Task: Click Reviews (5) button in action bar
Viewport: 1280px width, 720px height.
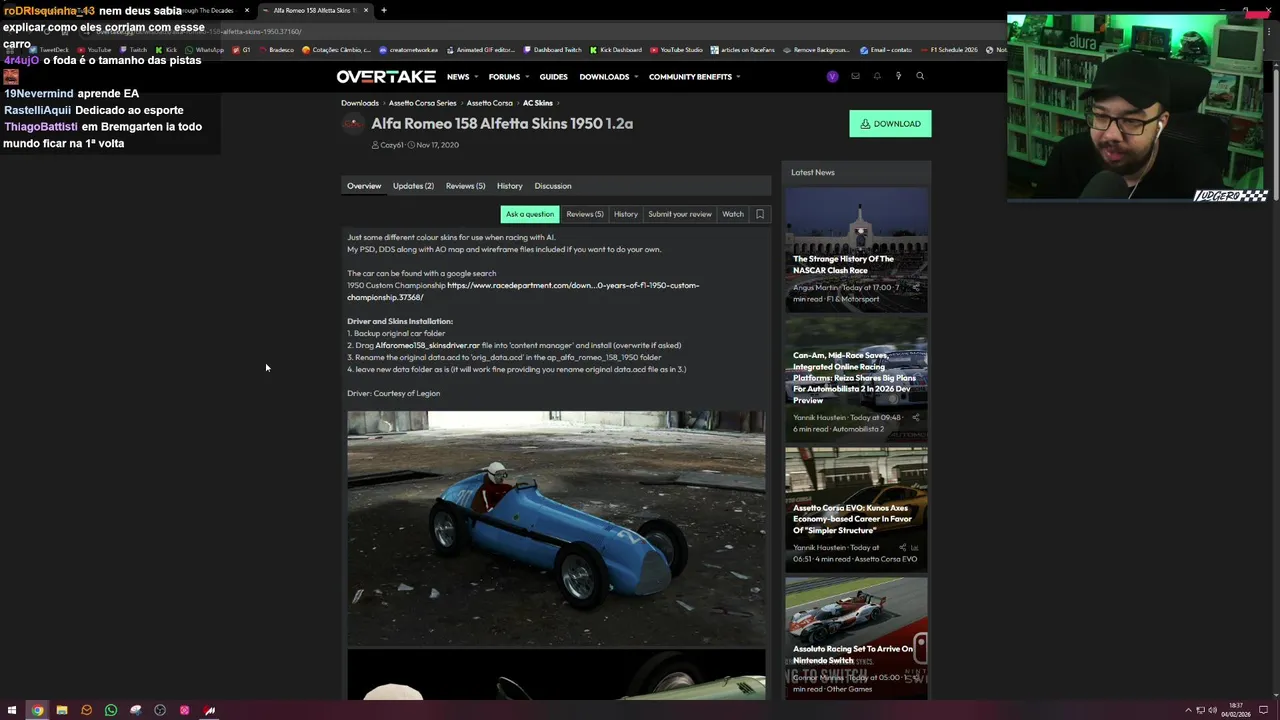Action: 585,214
